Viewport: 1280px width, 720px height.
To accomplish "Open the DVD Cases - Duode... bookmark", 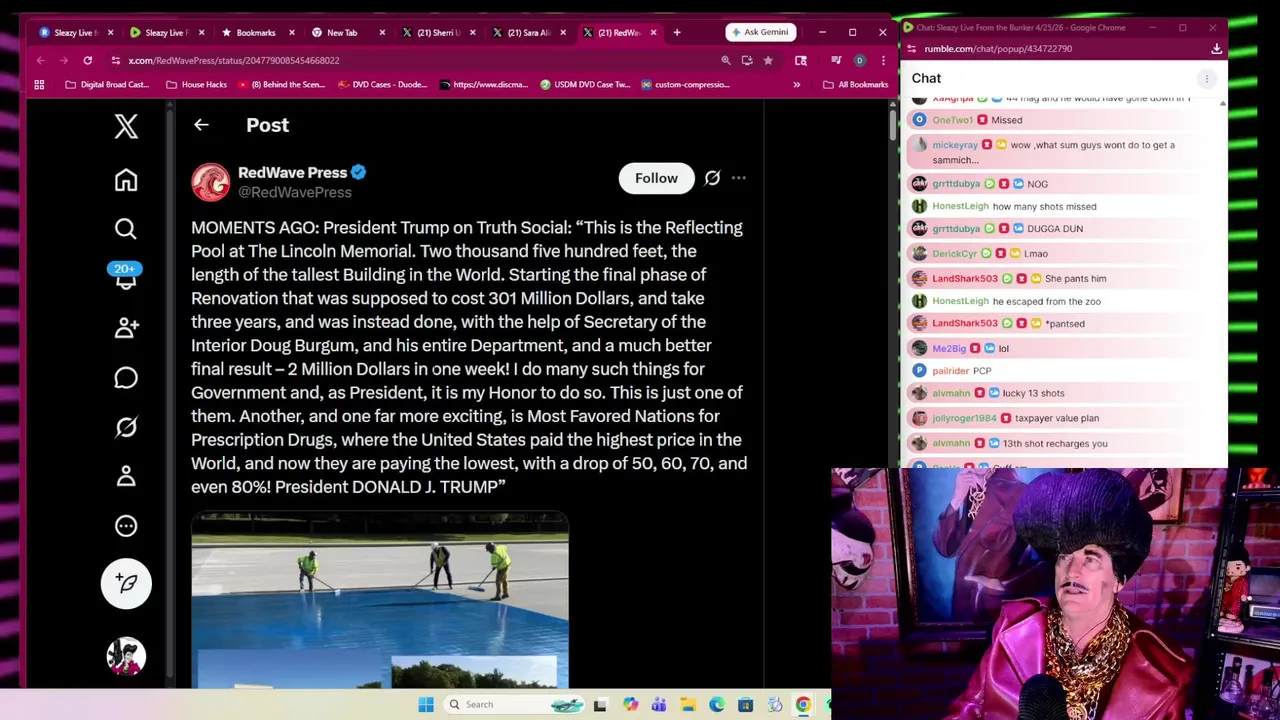I will click(383, 84).
